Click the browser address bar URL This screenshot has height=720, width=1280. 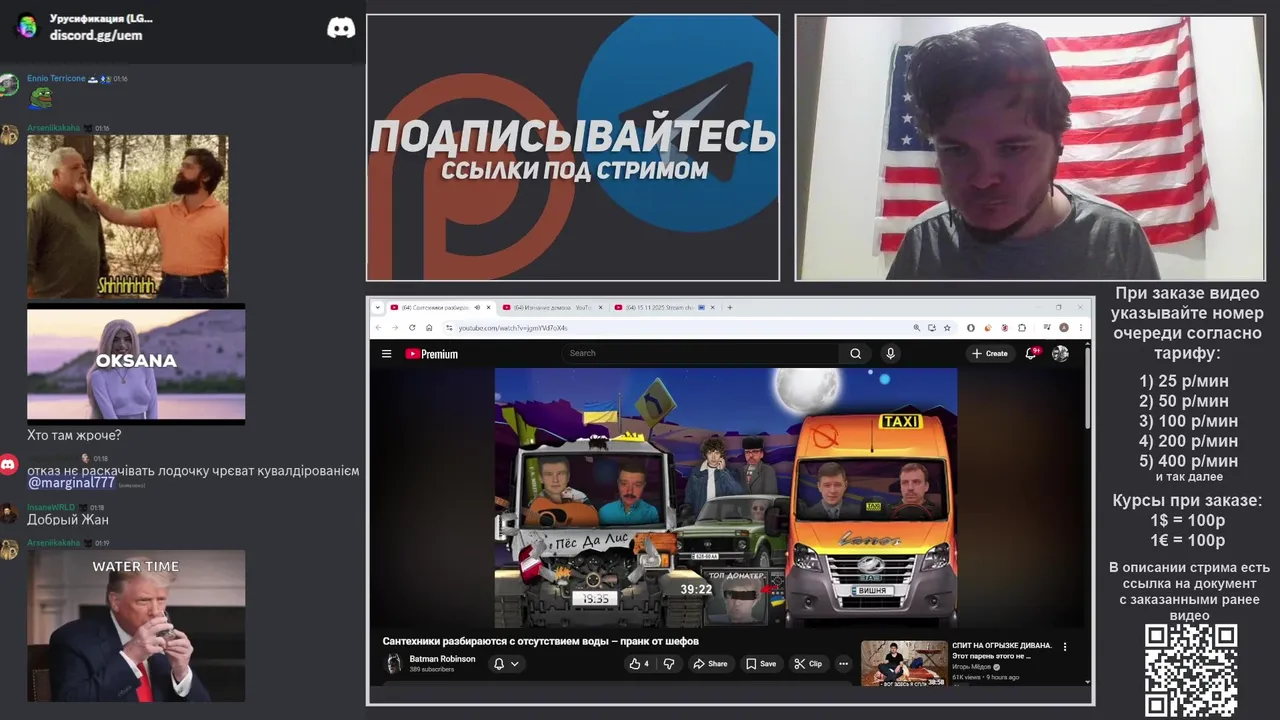pos(513,328)
